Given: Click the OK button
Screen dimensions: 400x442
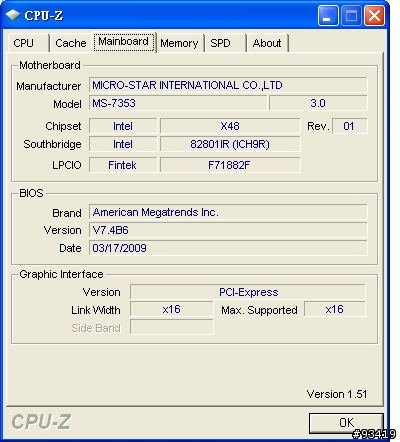Looking at the screenshot, I should click(x=346, y=423).
